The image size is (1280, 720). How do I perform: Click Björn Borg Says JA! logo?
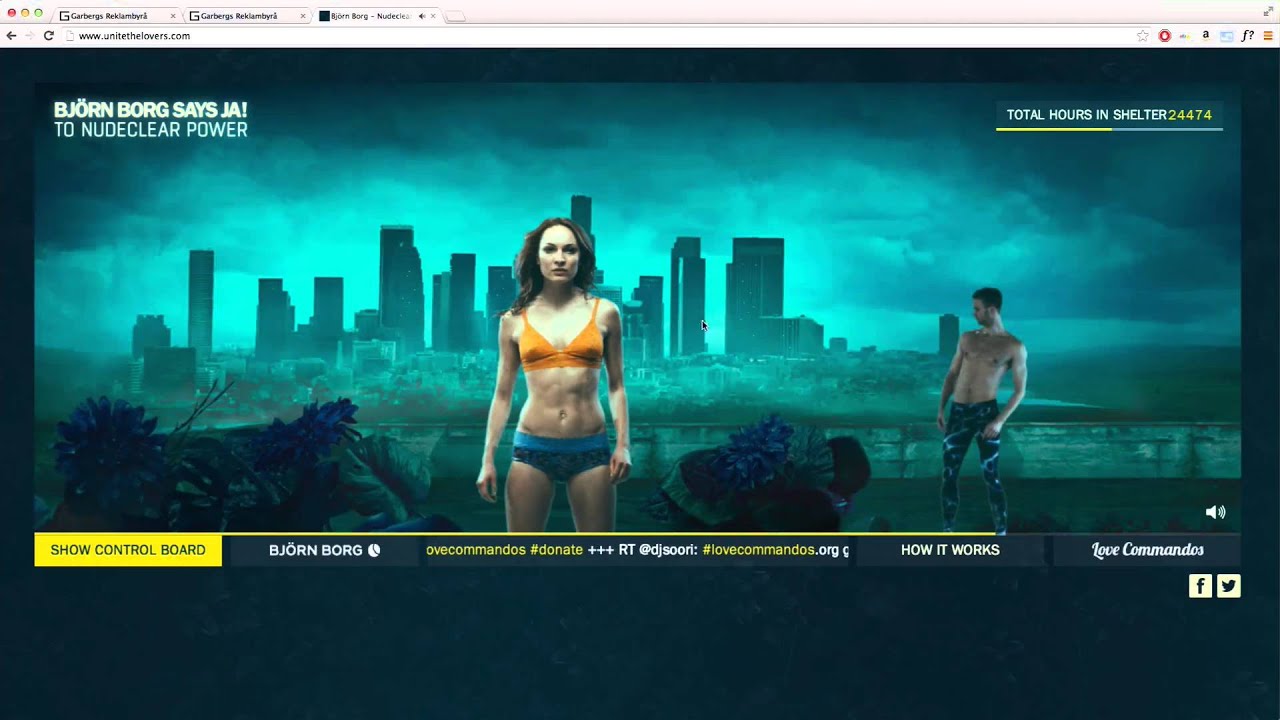tap(151, 119)
